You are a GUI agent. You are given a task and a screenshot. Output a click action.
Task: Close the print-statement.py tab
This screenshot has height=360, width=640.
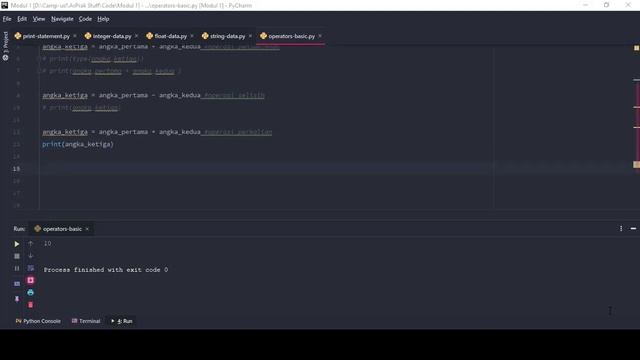(75, 36)
